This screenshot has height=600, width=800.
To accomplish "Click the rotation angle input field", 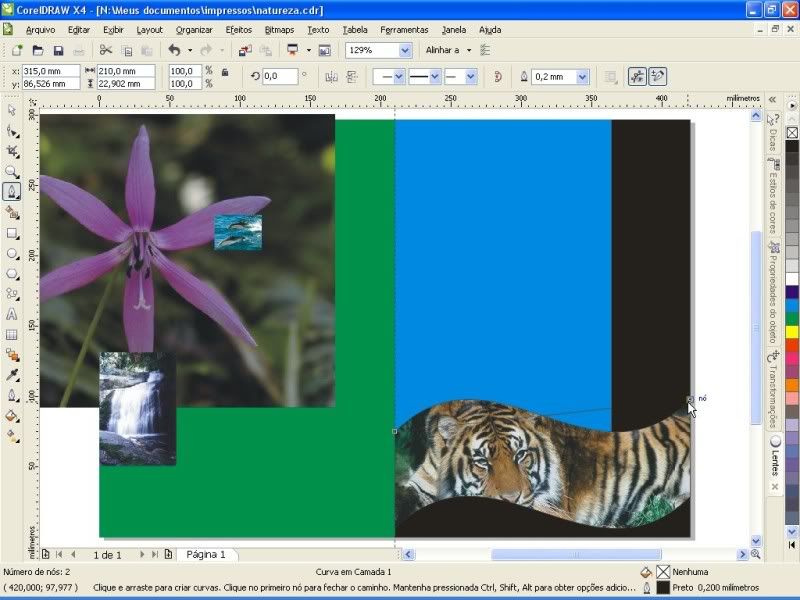I will (279, 76).
